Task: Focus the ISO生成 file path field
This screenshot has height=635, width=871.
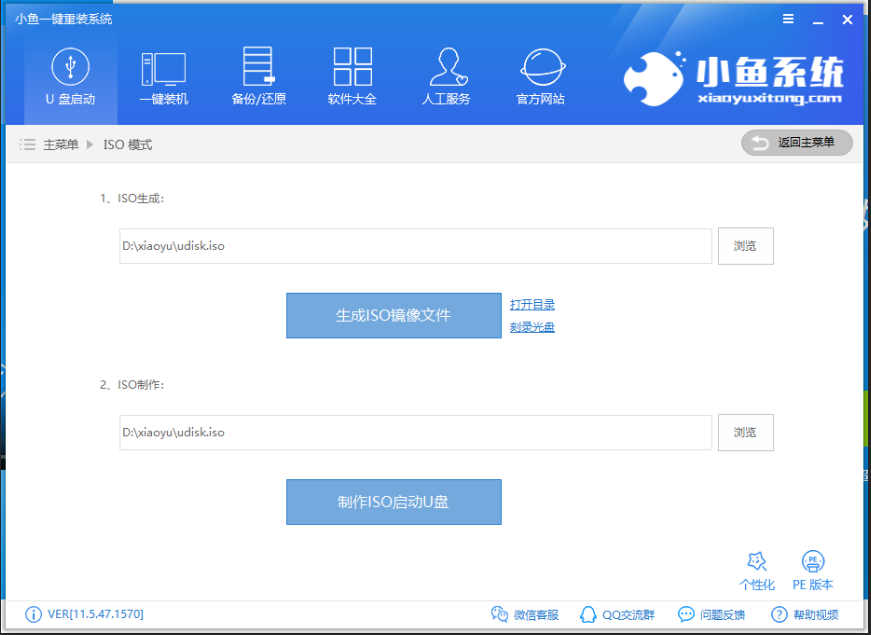Action: (x=416, y=246)
